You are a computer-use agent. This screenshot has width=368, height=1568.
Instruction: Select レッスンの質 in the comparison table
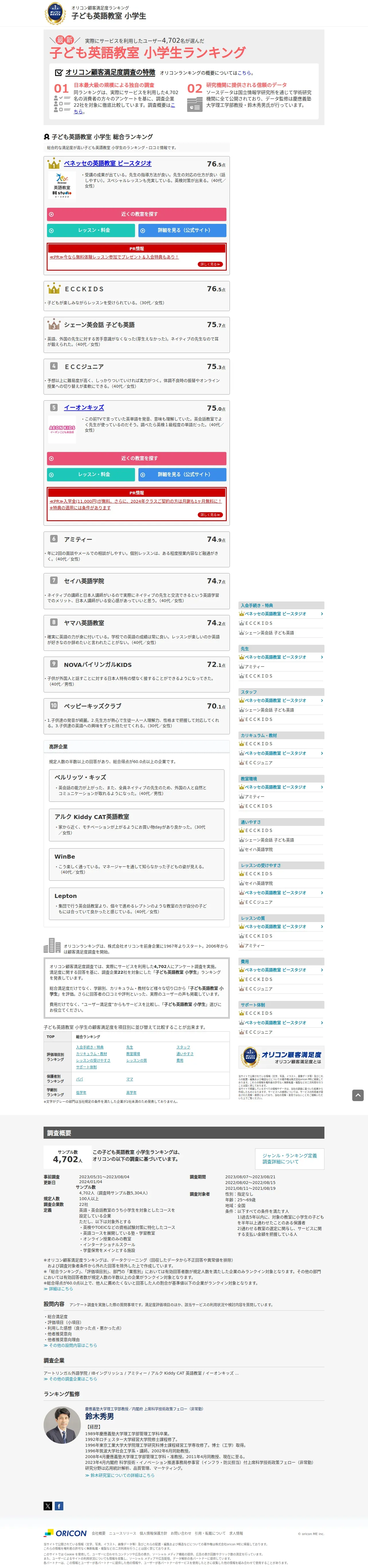click(x=136, y=1060)
